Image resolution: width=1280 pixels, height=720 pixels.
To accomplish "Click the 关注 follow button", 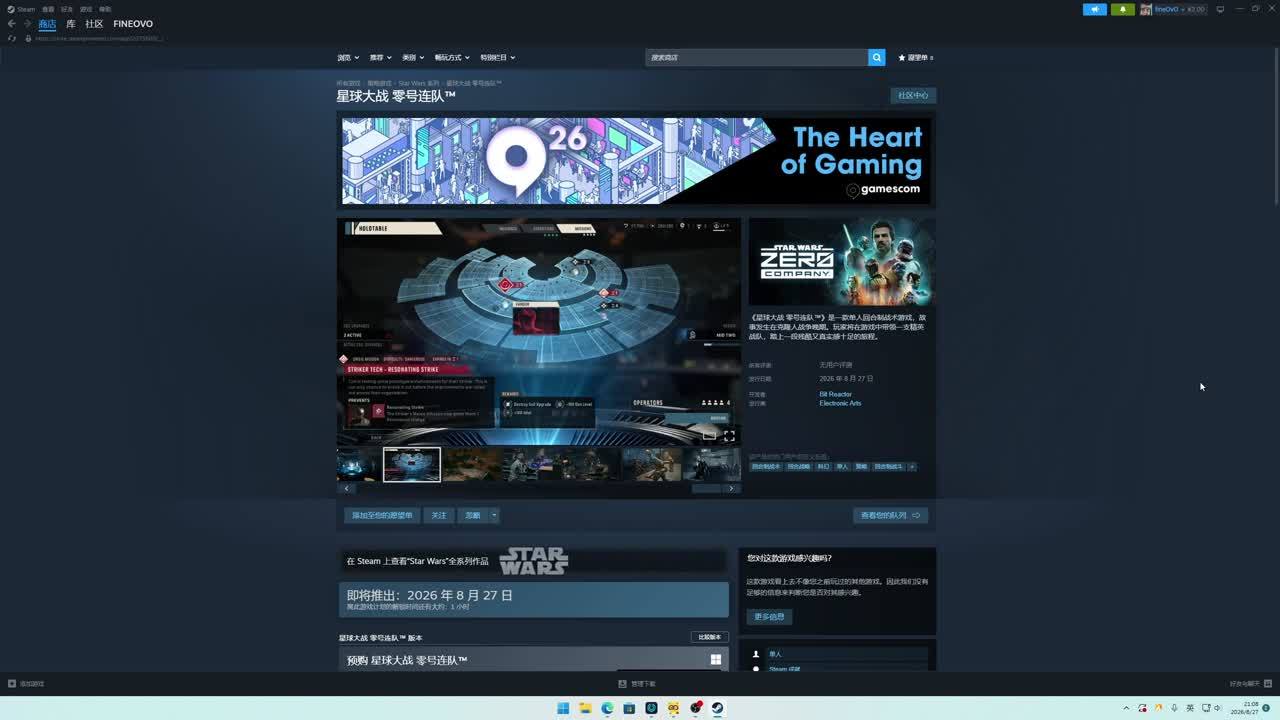I will click(x=439, y=516).
